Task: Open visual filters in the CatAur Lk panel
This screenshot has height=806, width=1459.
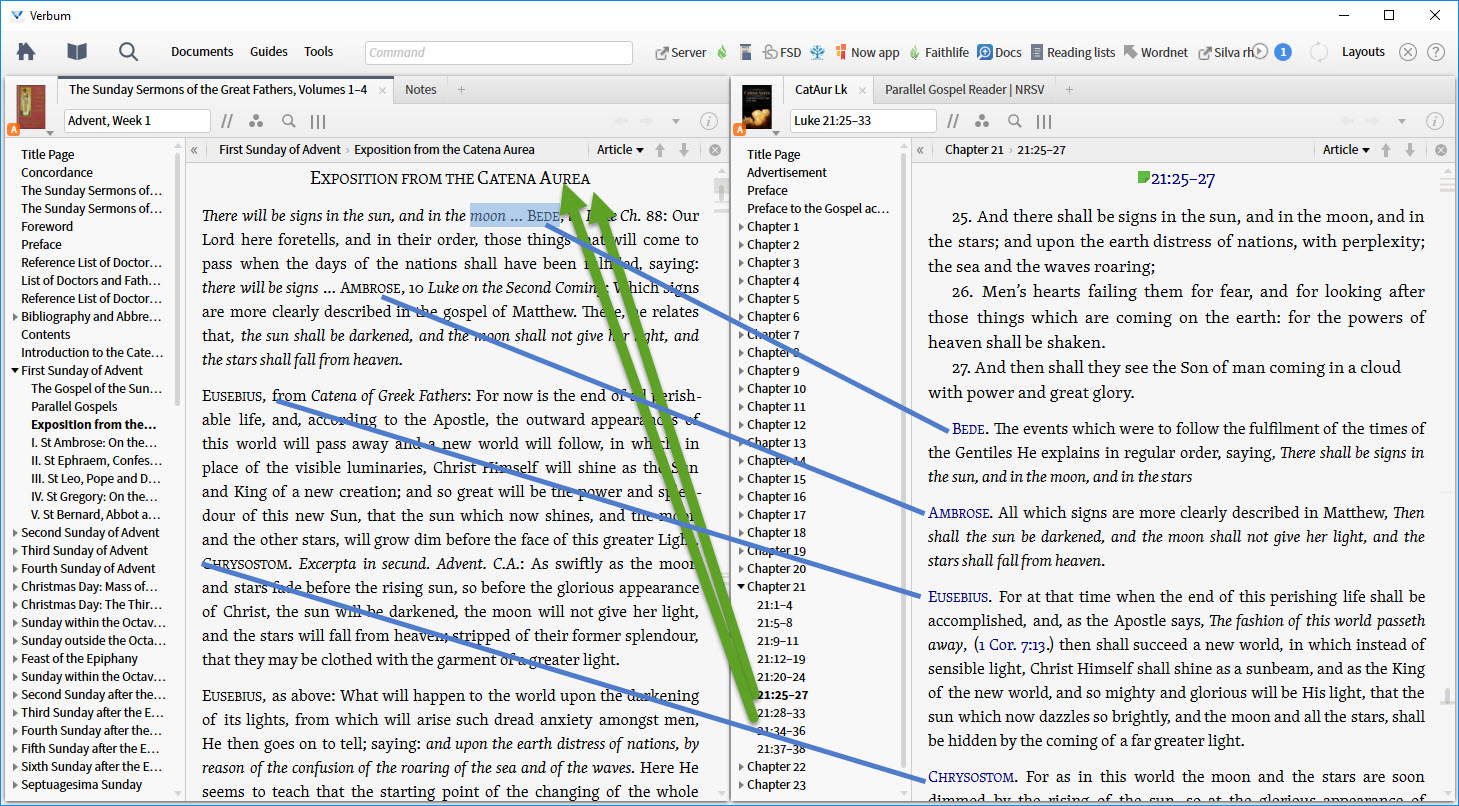Action: click(982, 121)
